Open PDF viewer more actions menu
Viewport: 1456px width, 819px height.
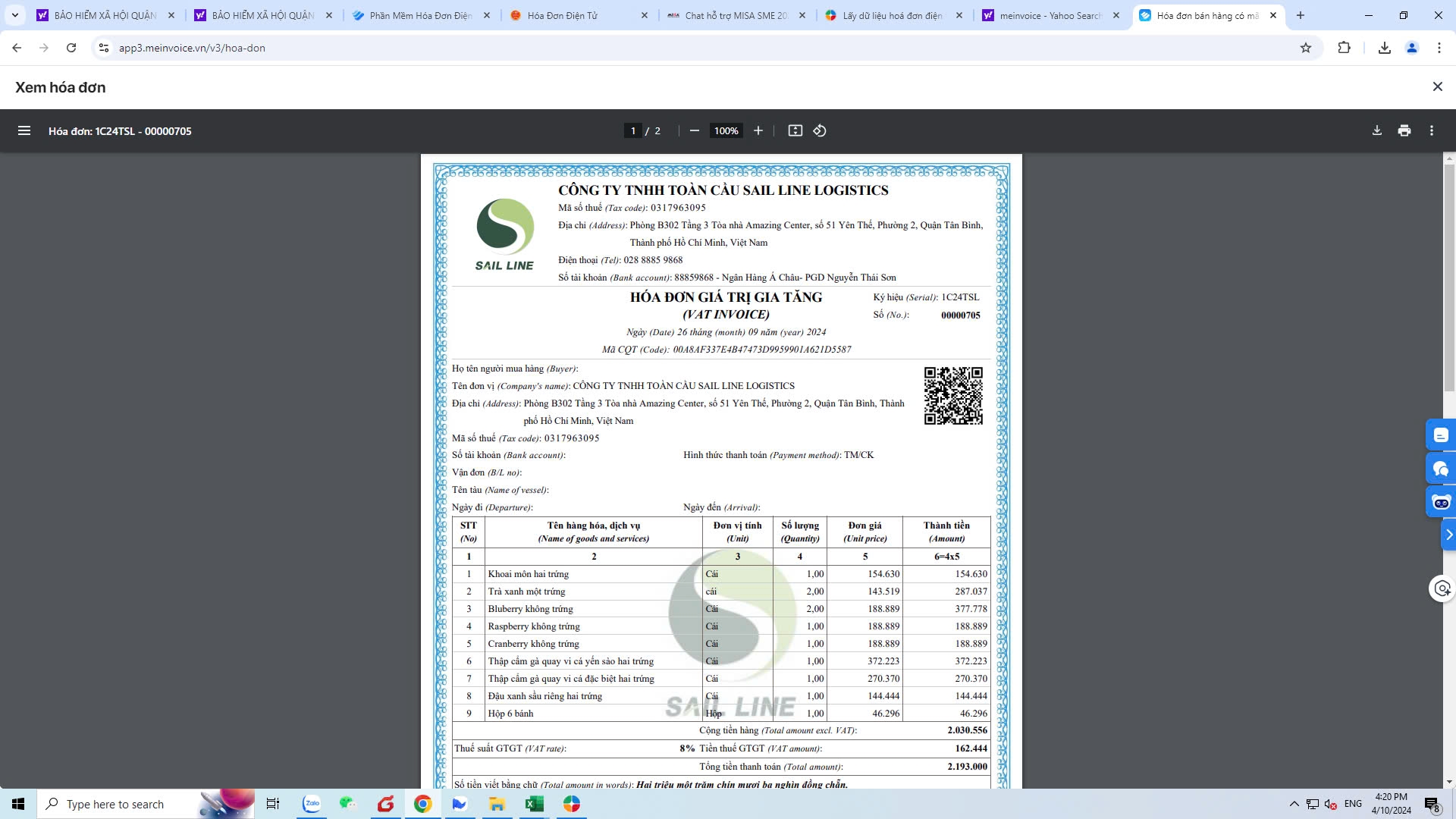point(1432,130)
